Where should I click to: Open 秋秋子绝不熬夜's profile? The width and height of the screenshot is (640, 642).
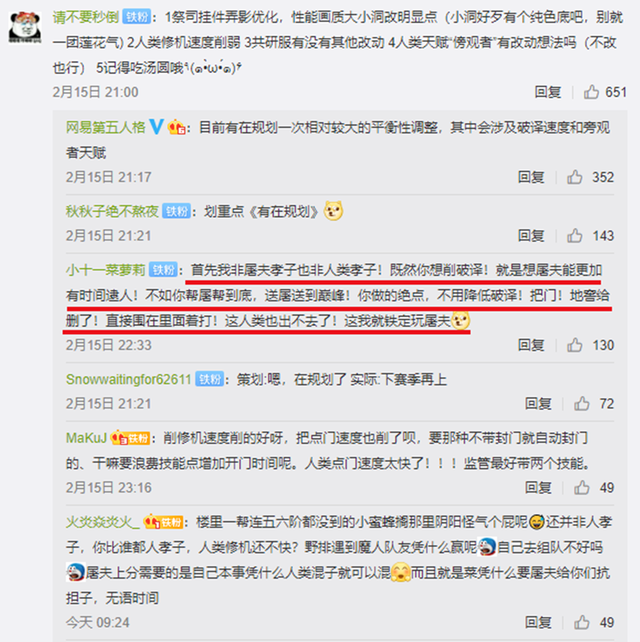(112, 211)
